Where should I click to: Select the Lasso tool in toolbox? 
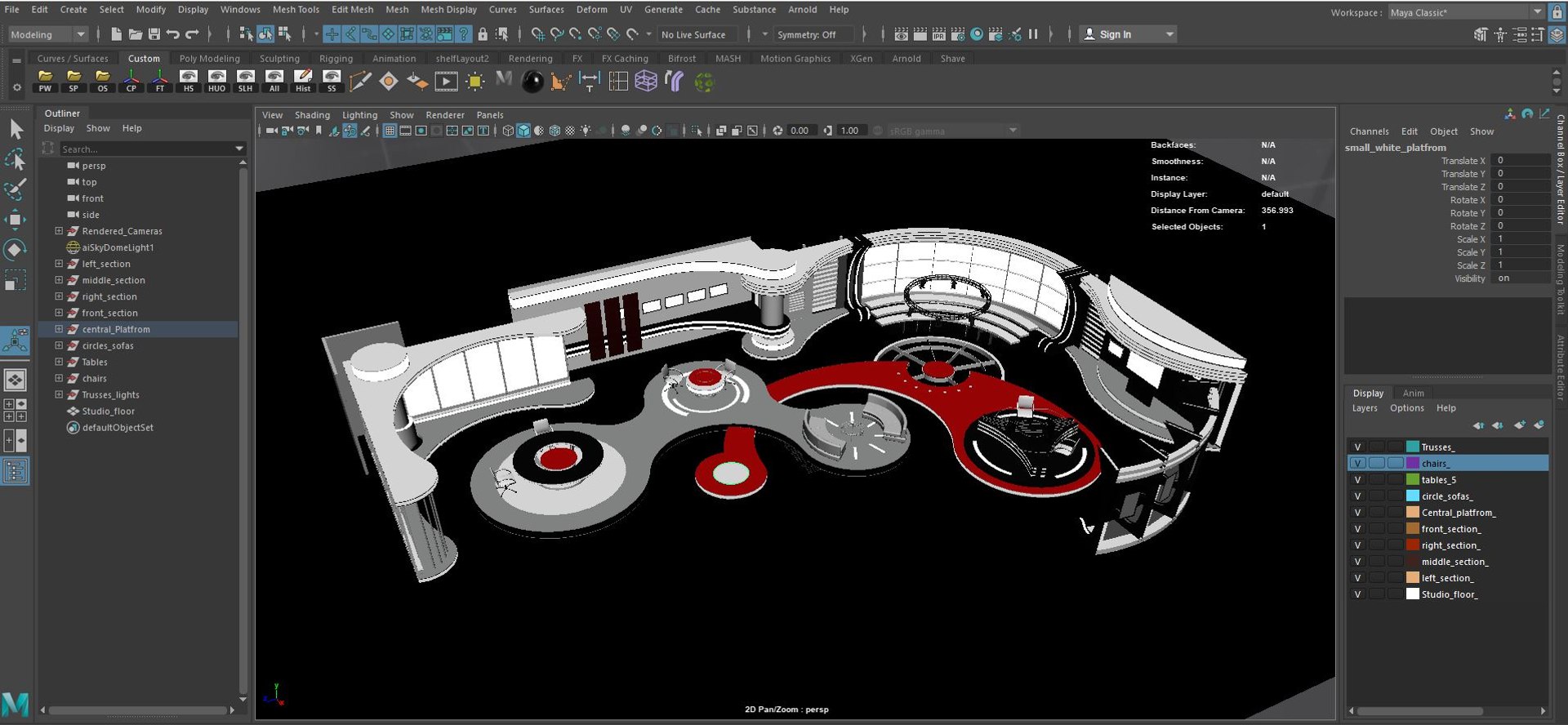[16, 159]
